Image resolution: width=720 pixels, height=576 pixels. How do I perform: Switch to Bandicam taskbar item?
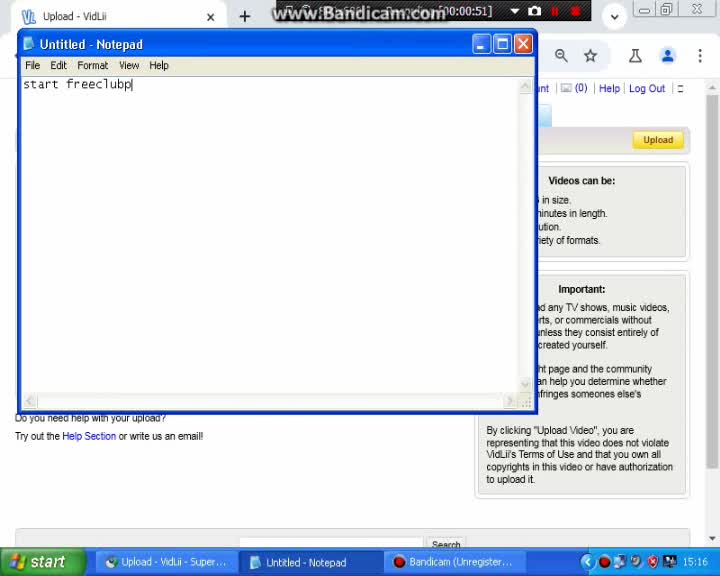point(455,562)
